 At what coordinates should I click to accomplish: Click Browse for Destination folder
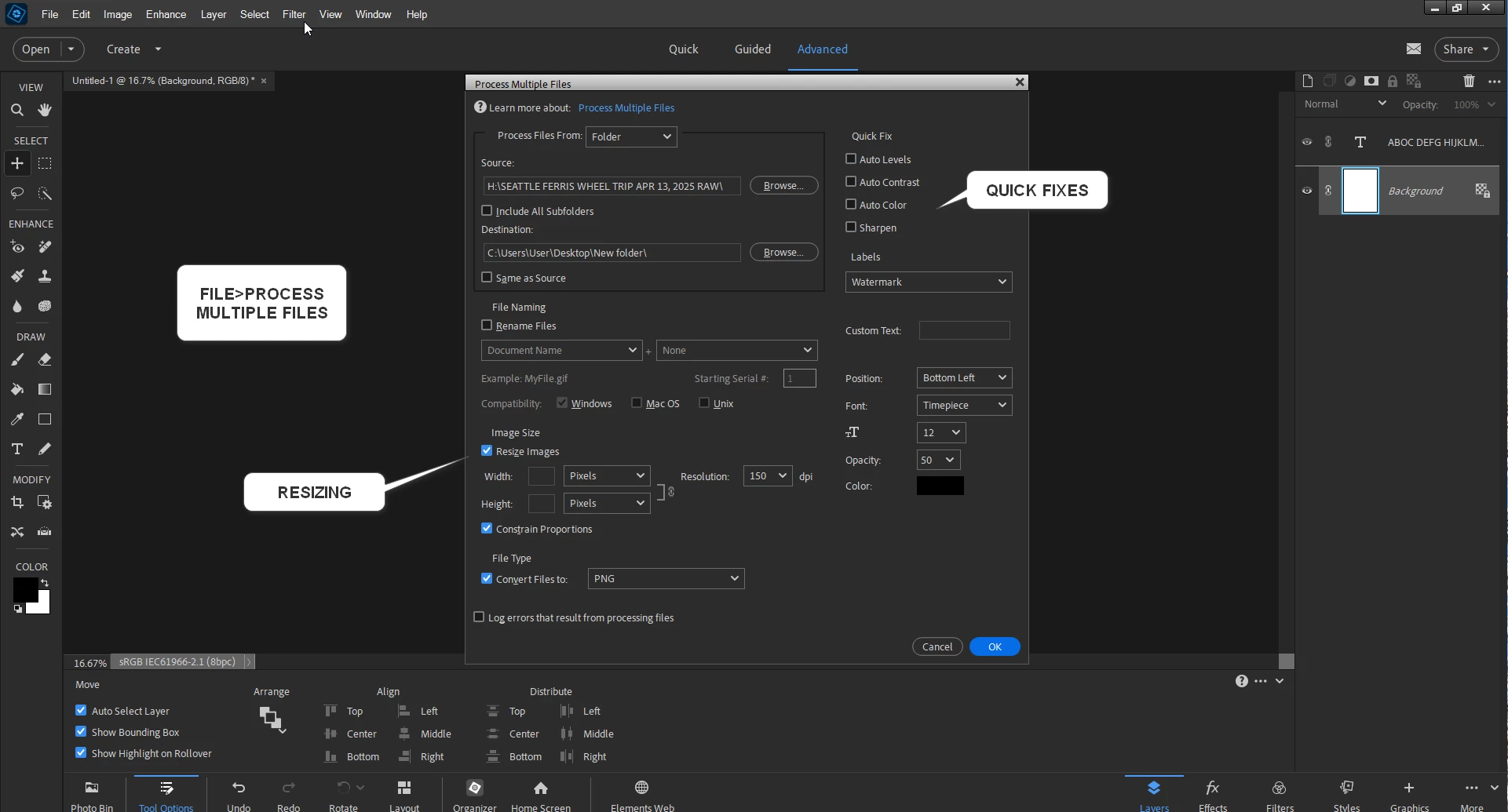click(x=783, y=252)
